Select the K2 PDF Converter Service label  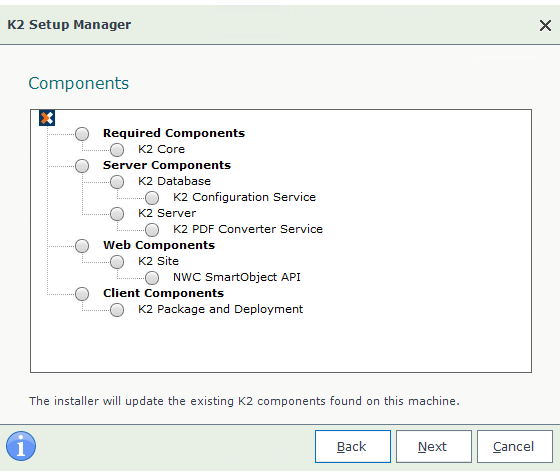click(248, 229)
